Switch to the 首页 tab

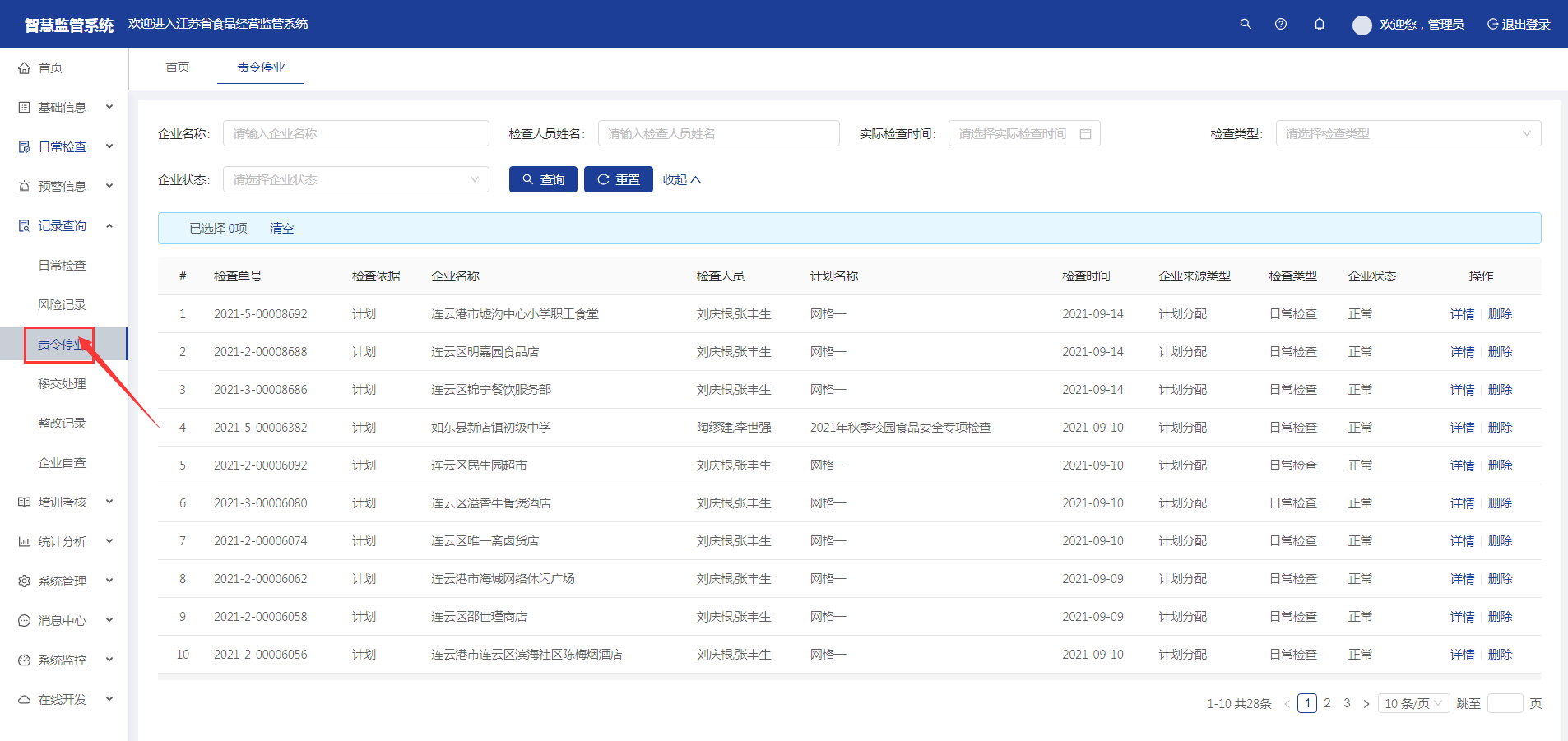tap(178, 67)
